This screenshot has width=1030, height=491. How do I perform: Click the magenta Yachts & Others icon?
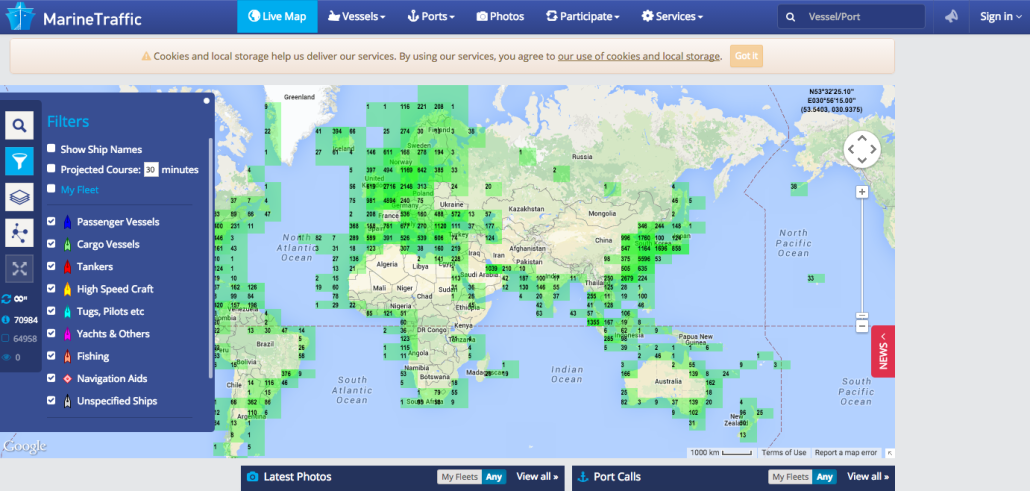point(67,334)
